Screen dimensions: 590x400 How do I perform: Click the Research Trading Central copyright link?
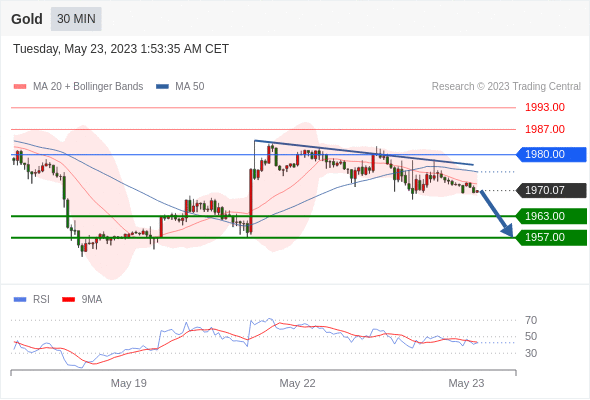tap(506, 87)
